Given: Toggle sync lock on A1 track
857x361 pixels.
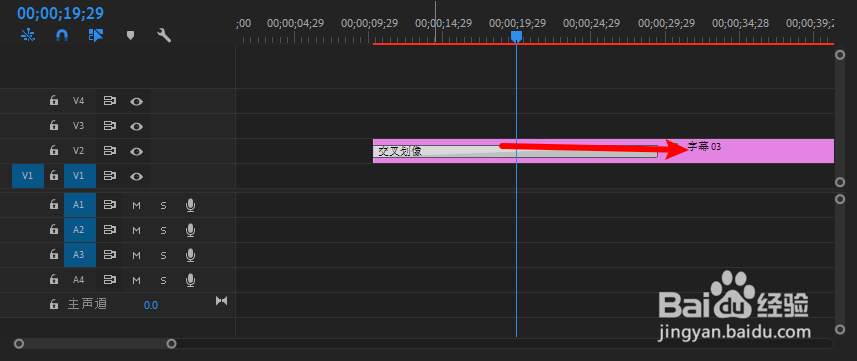Looking at the screenshot, I should (x=110, y=205).
